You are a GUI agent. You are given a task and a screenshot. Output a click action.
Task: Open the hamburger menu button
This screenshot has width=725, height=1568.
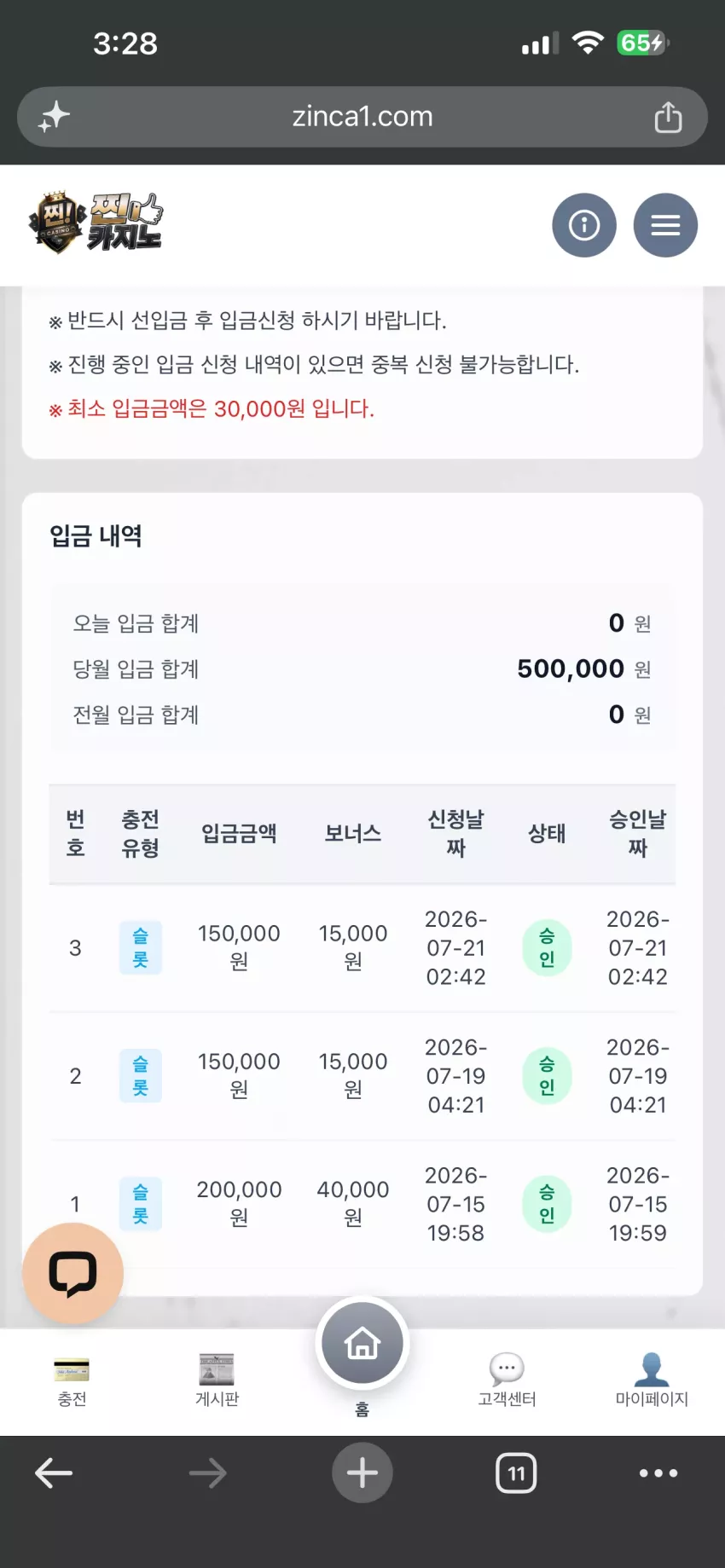tap(665, 225)
